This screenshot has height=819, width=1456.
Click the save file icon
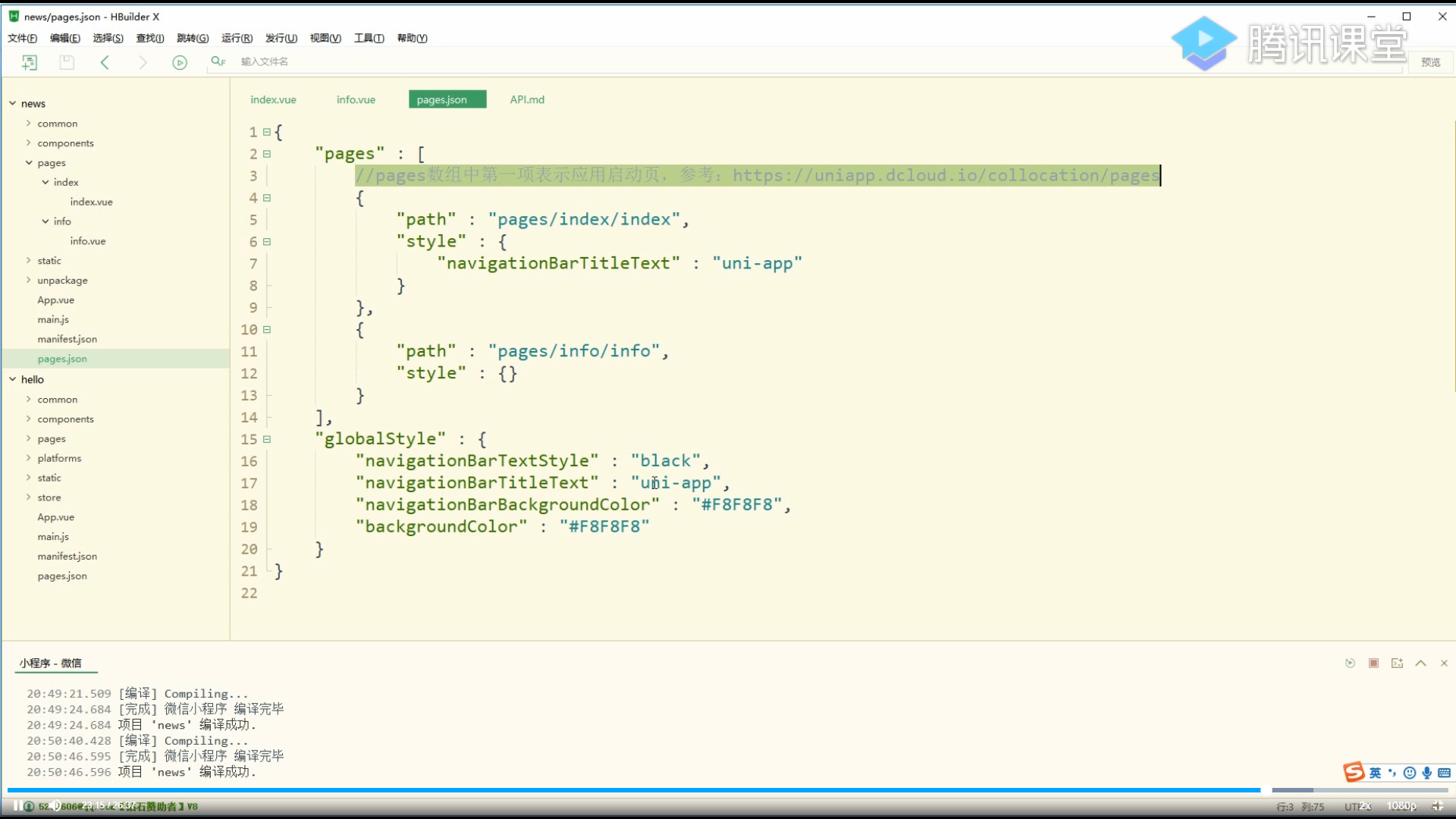coord(67,62)
